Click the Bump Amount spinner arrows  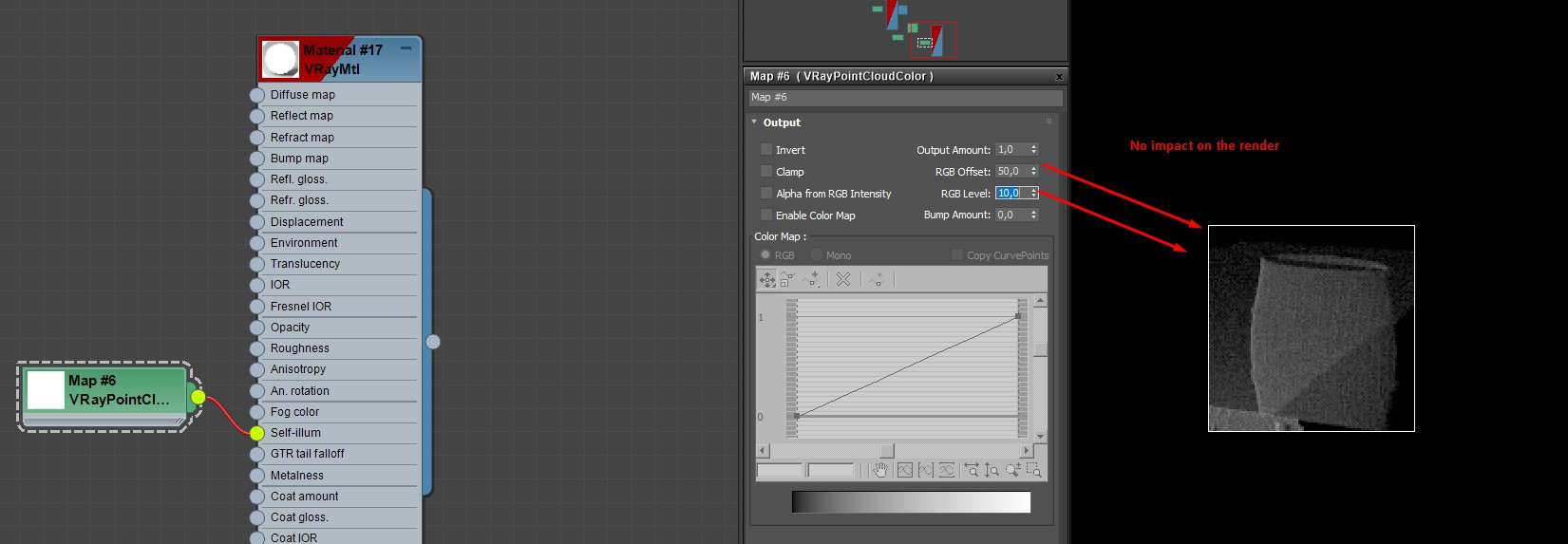[x=1034, y=216]
